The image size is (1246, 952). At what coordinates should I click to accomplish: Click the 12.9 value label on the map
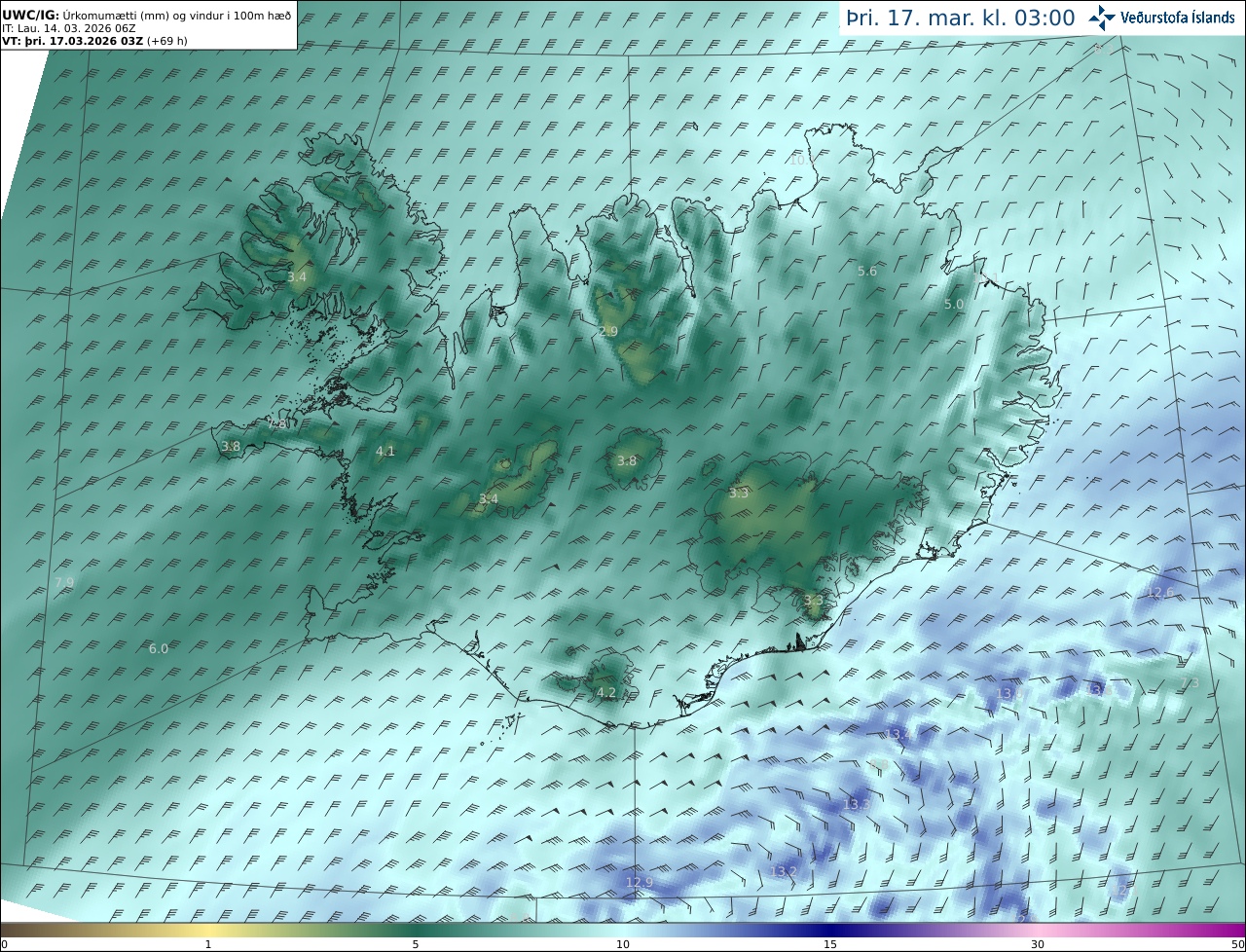[x=640, y=883]
